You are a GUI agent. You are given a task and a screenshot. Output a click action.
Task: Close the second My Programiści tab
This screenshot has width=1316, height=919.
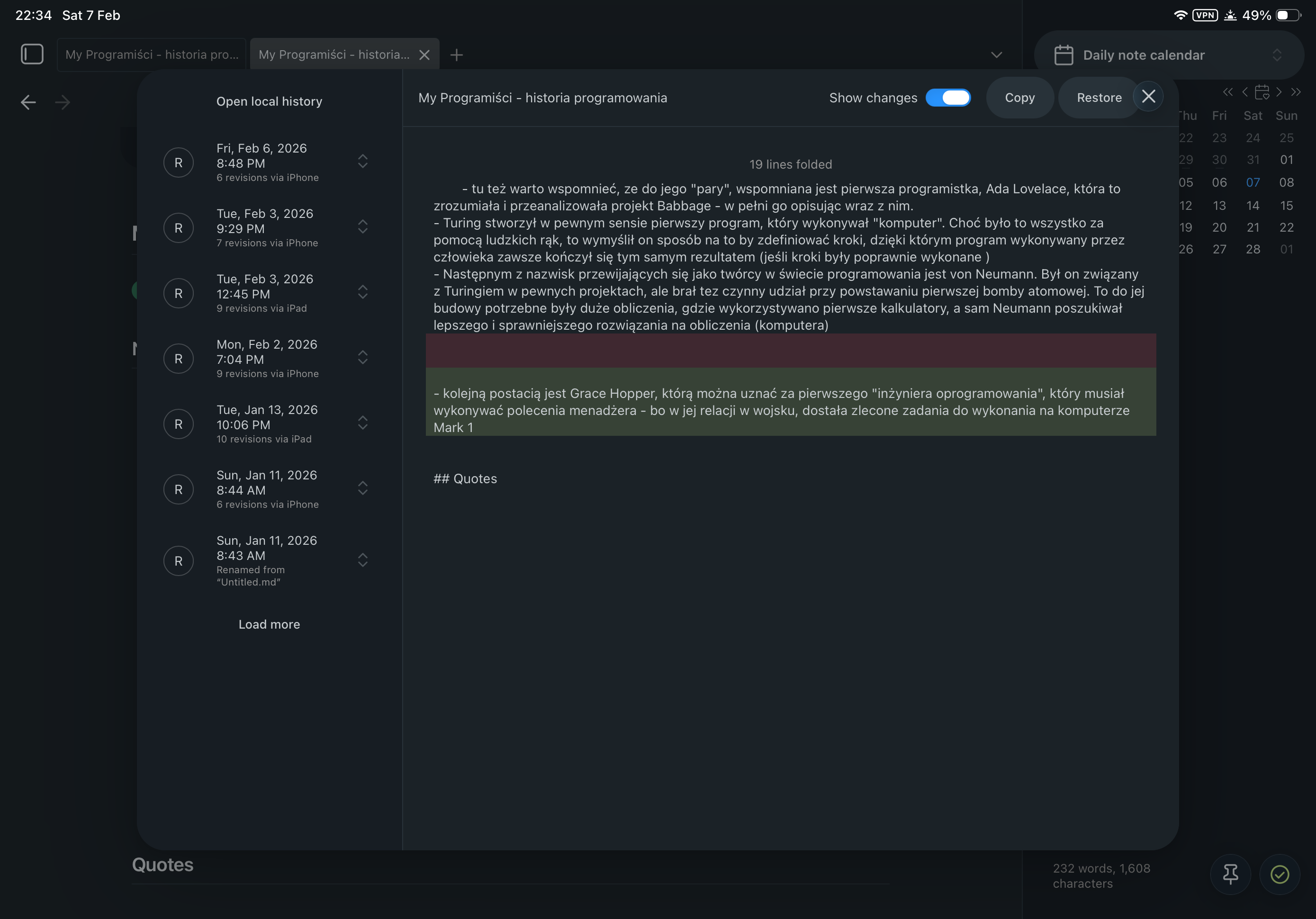tap(424, 55)
